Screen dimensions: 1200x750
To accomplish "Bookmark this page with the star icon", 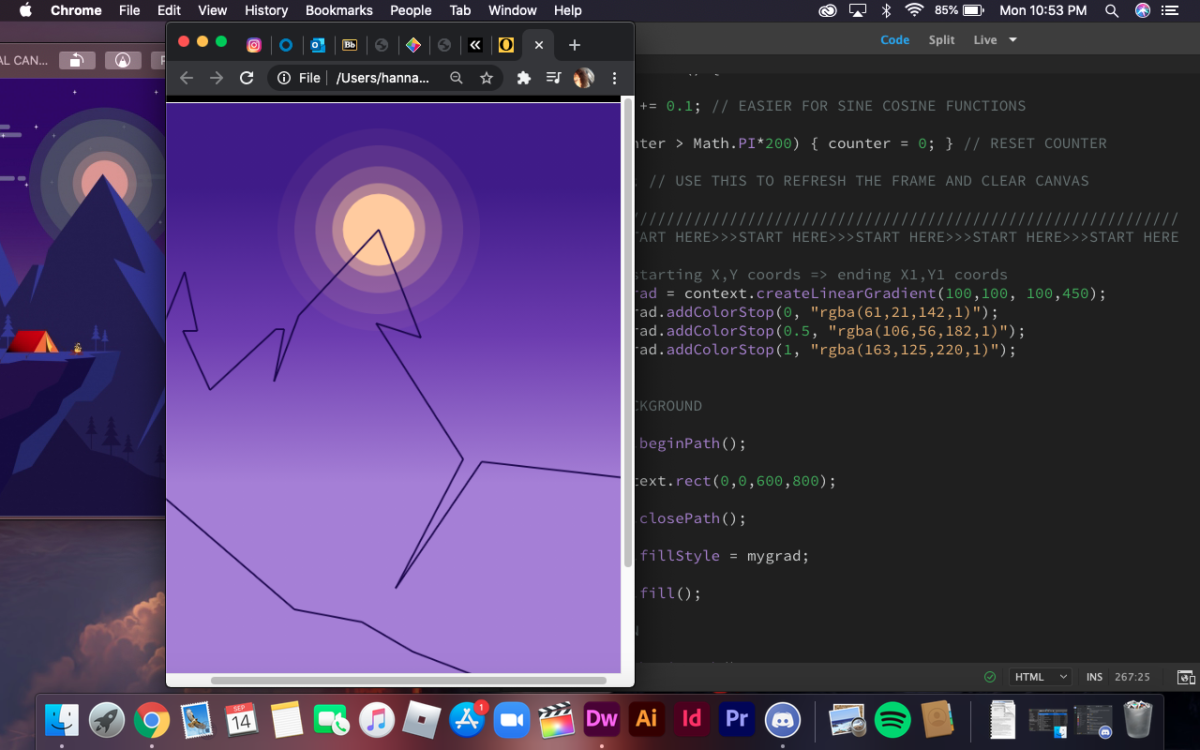I will 486,78.
